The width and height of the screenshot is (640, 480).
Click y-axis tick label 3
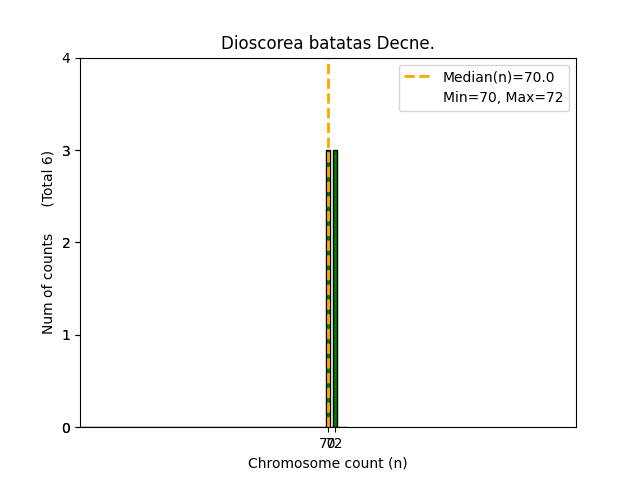tap(66, 151)
